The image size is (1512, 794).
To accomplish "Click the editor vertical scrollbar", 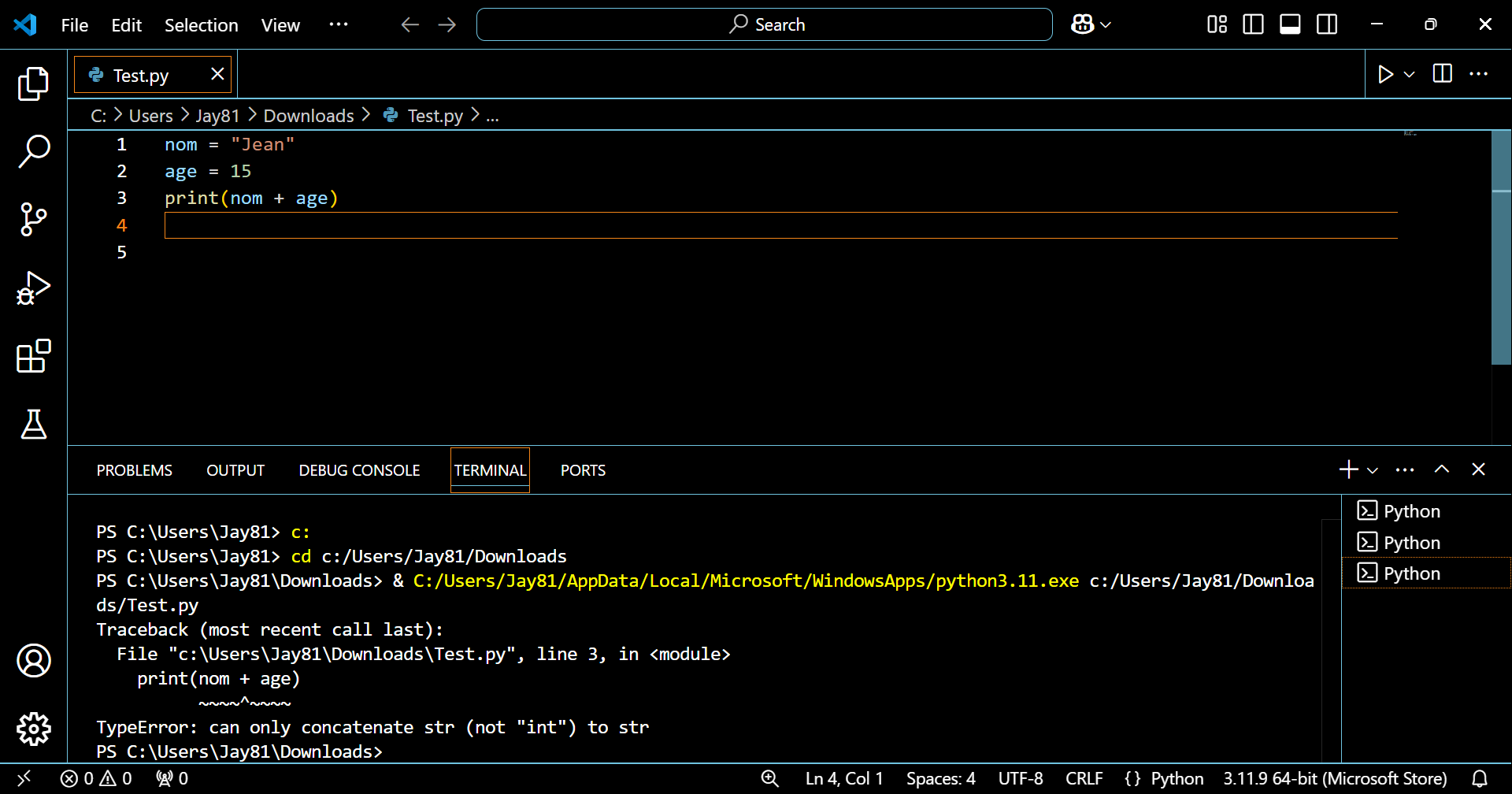I will pos(1501,252).
